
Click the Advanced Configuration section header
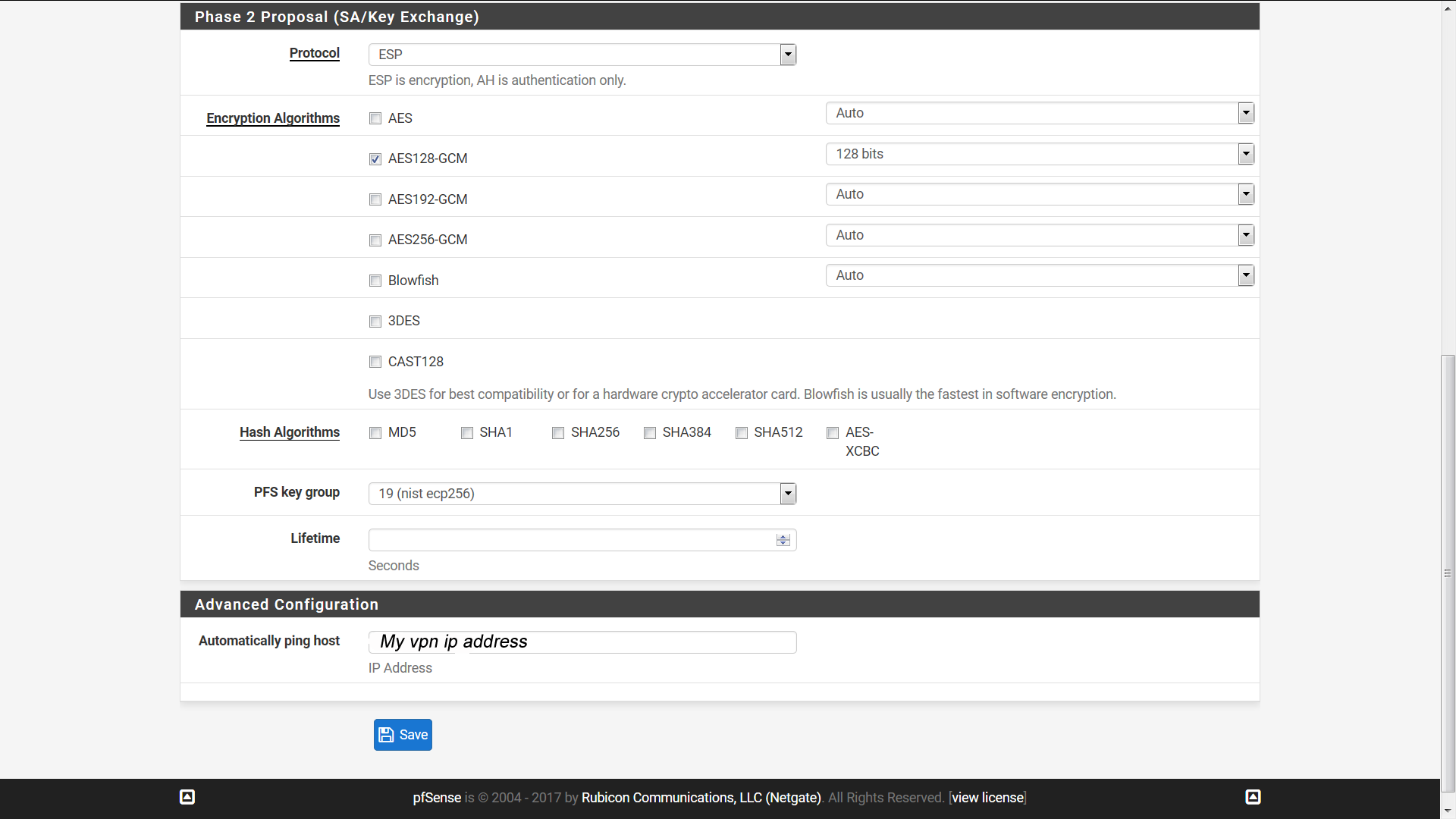(x=720, y=604)
